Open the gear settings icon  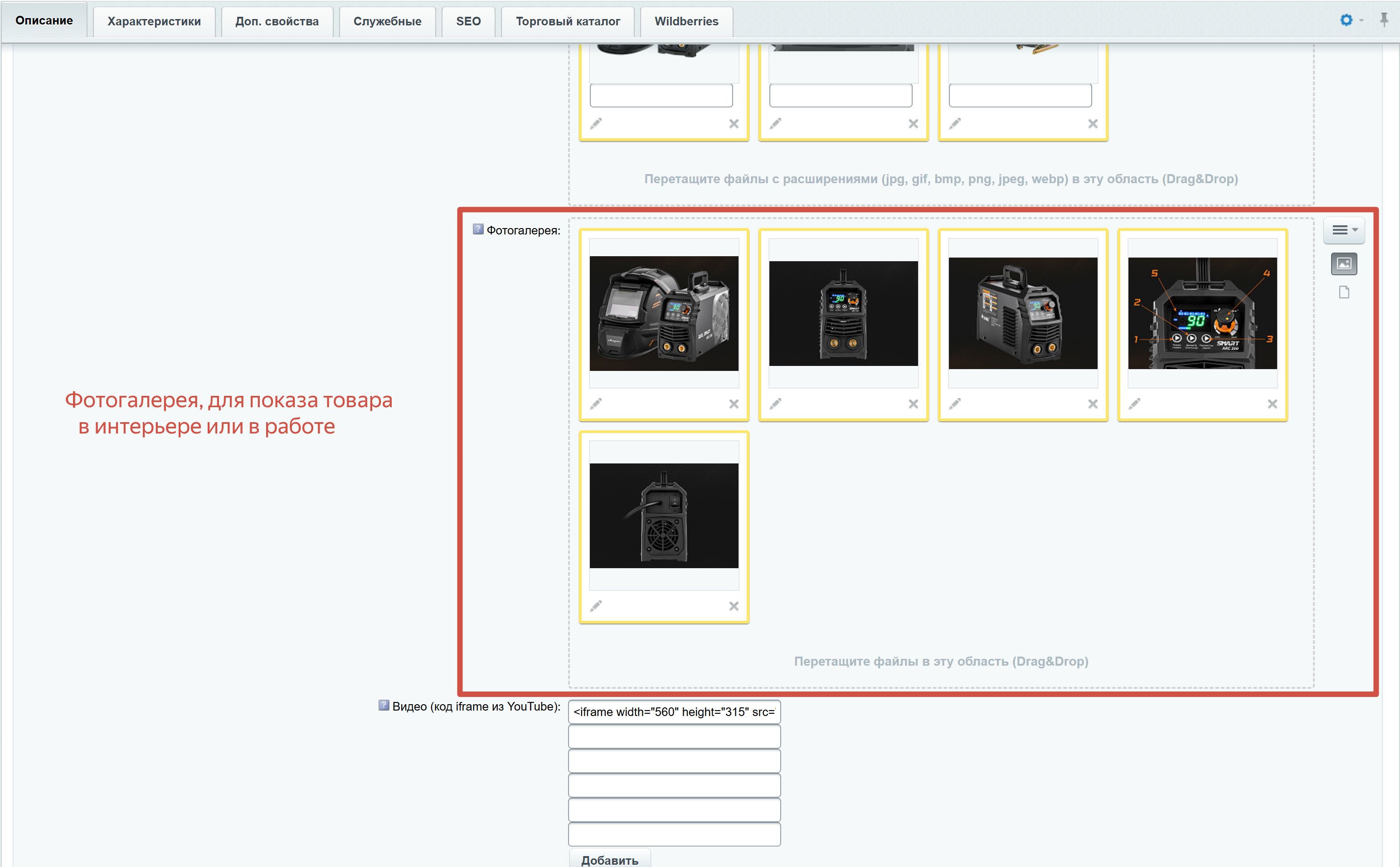click(1346, 20)
